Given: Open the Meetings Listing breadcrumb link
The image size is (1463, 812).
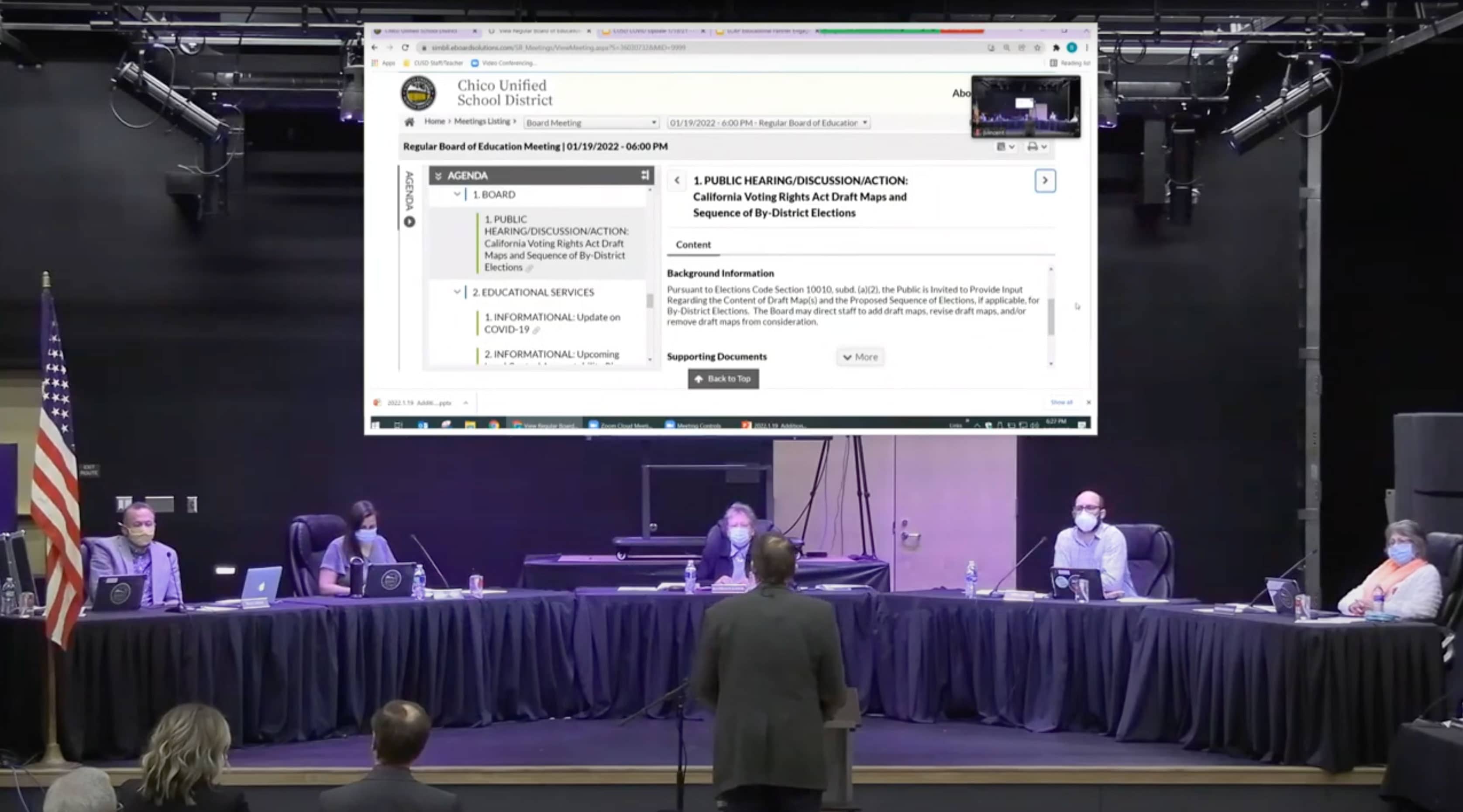Looking at the screenshot, I should (x=482, y=121).
